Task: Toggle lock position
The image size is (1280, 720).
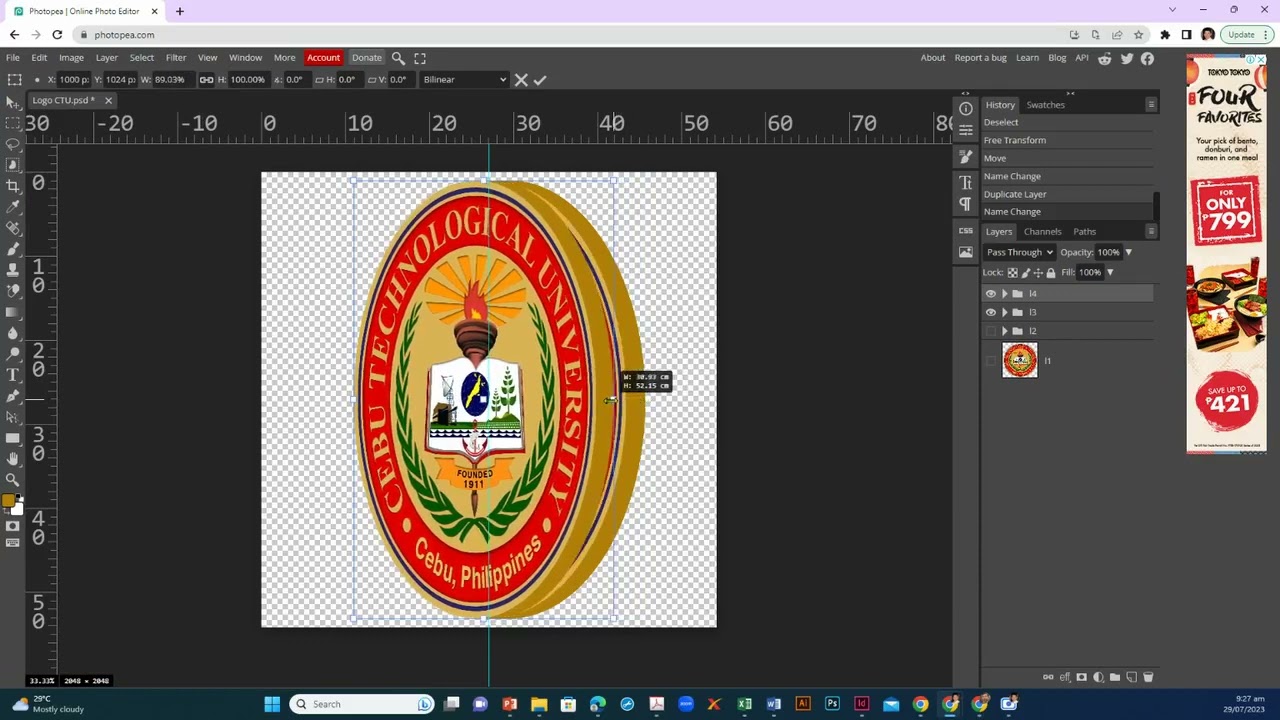Action: point(1038,273)
